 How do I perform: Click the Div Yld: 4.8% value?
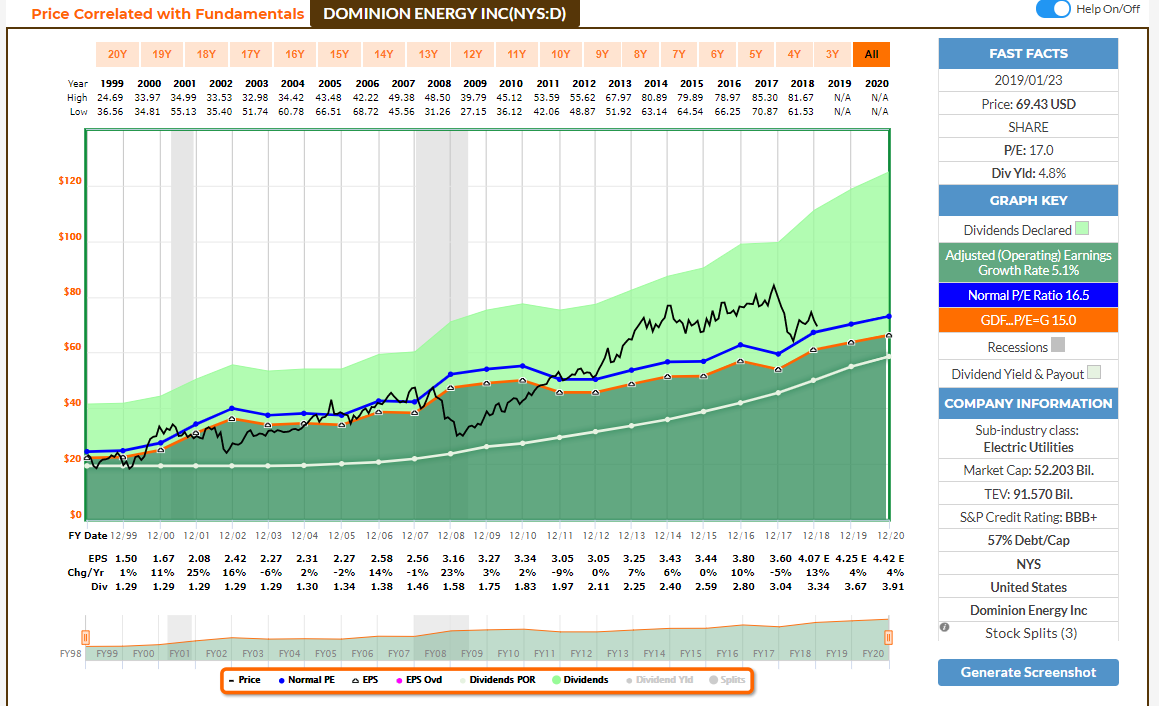pyautogui.click(x=1028, y=174)
